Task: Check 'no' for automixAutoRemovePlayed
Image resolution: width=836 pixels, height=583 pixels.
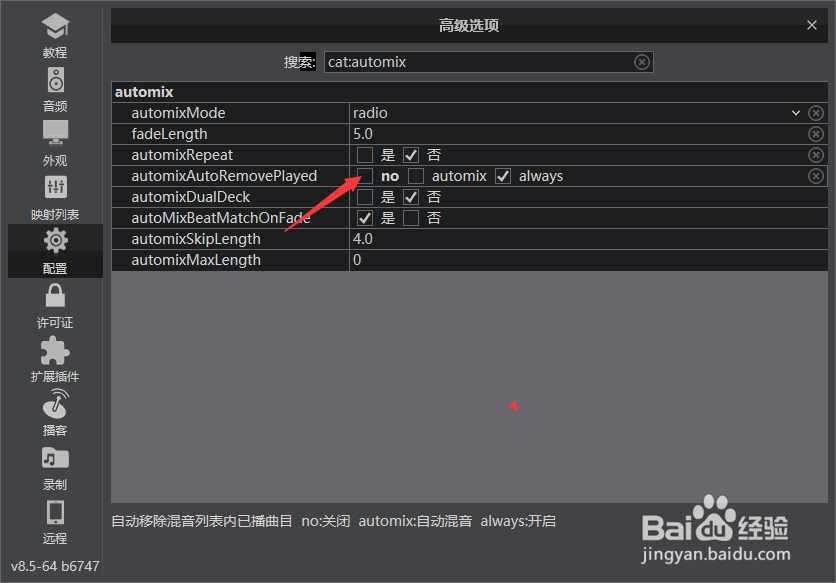Action: pos(365,176)
